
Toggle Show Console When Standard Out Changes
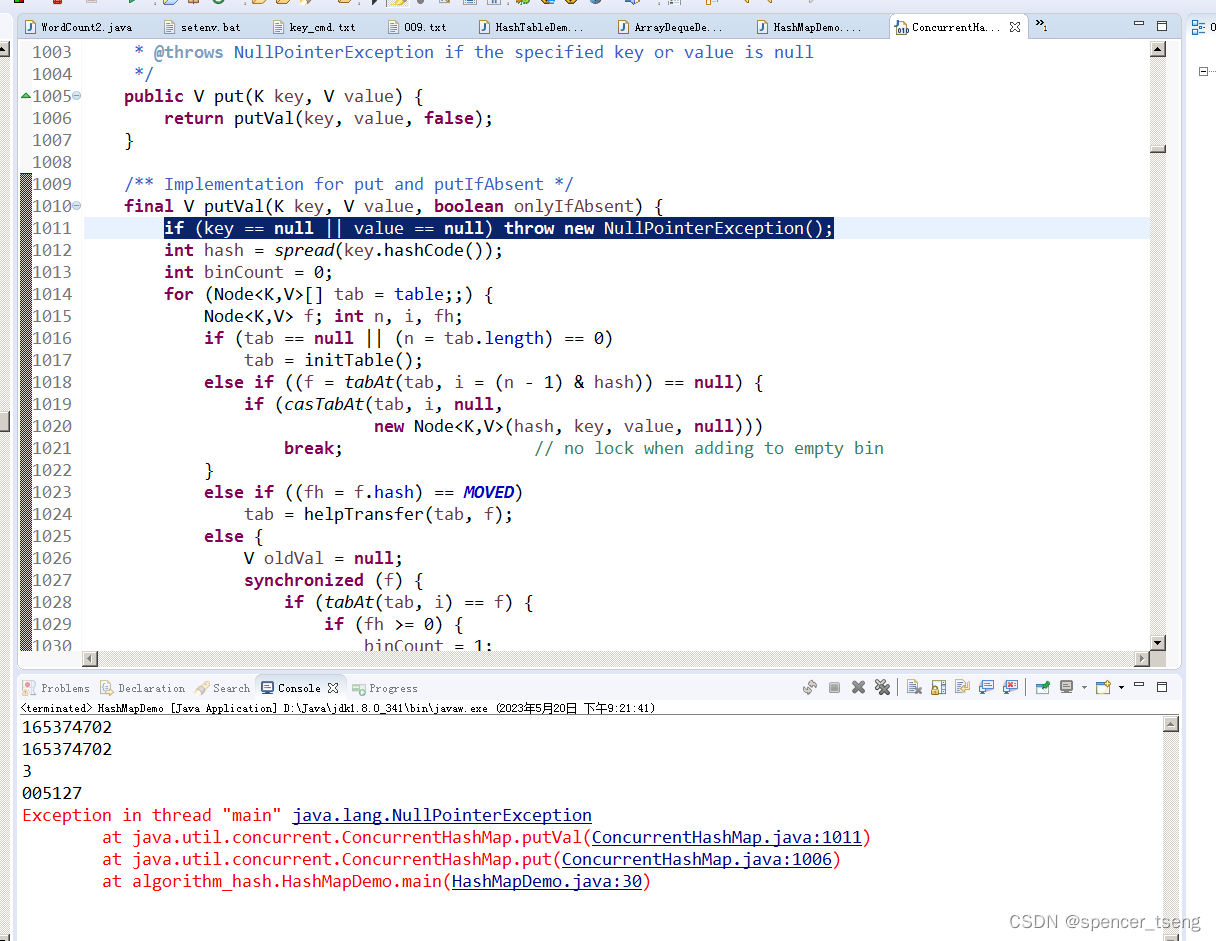click(985, 687)
